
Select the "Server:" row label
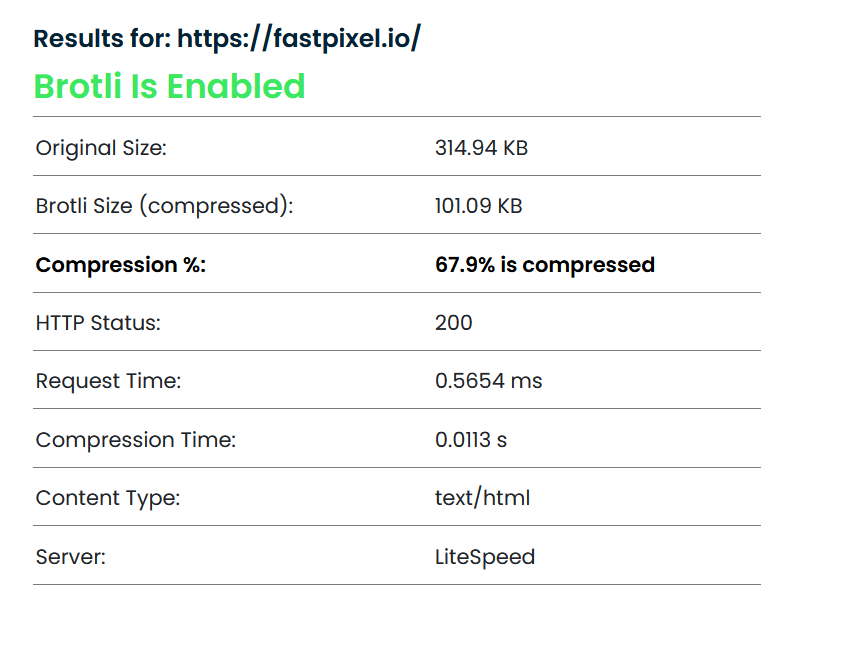70,557
